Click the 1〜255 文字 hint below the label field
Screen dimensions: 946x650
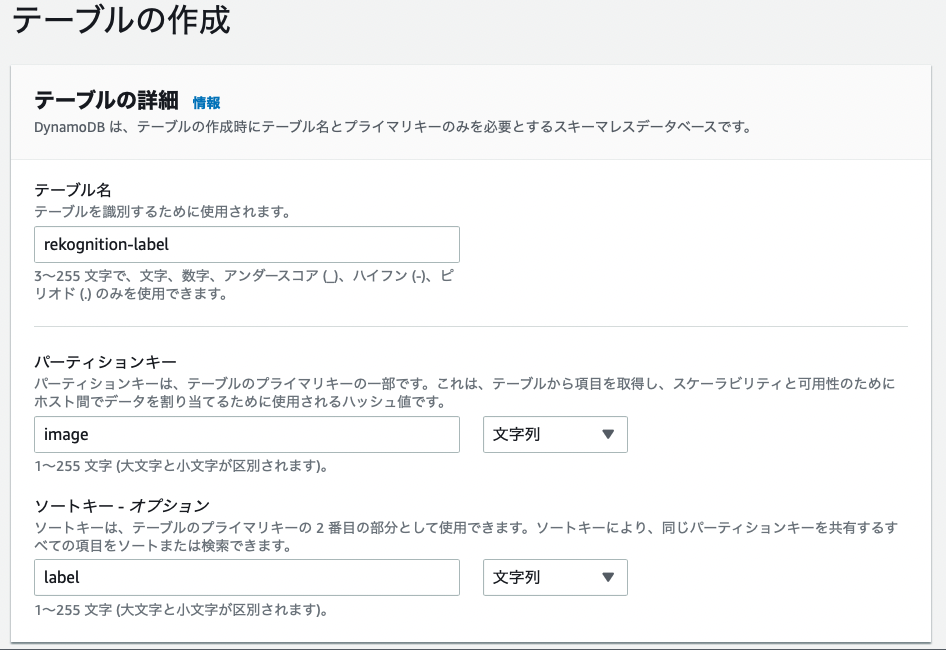coord(181,610)
